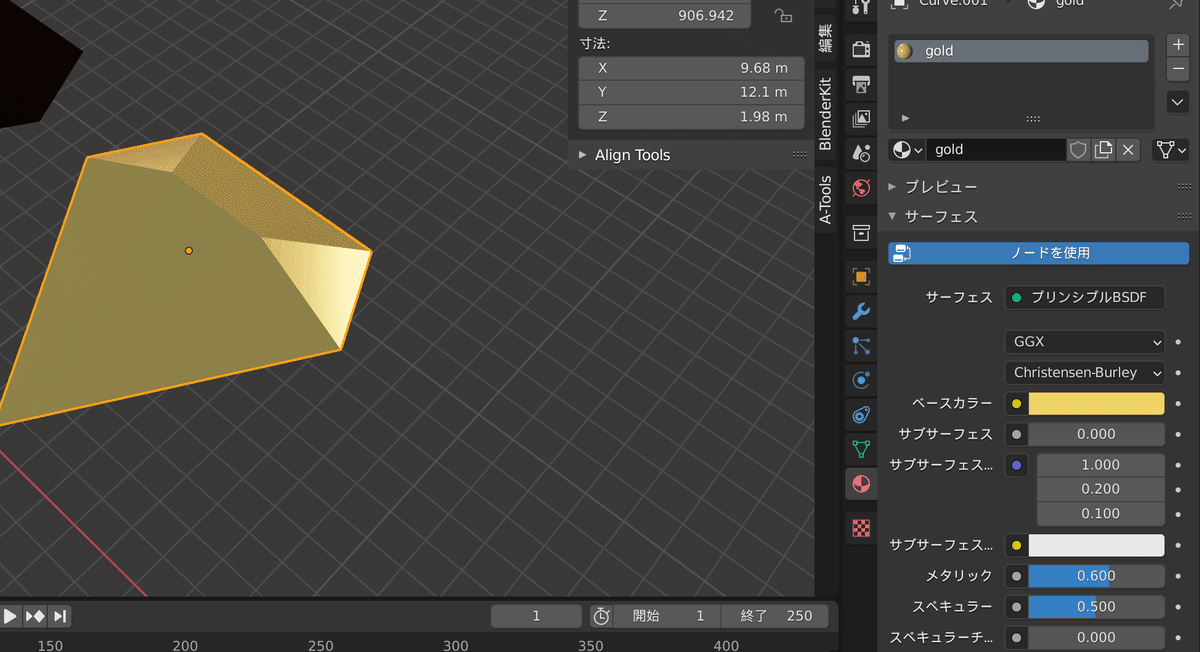Screen dimensions: 1200x652
Task: Click the サブサーフェス 0.000 value field
Action: pos(1096,434)
